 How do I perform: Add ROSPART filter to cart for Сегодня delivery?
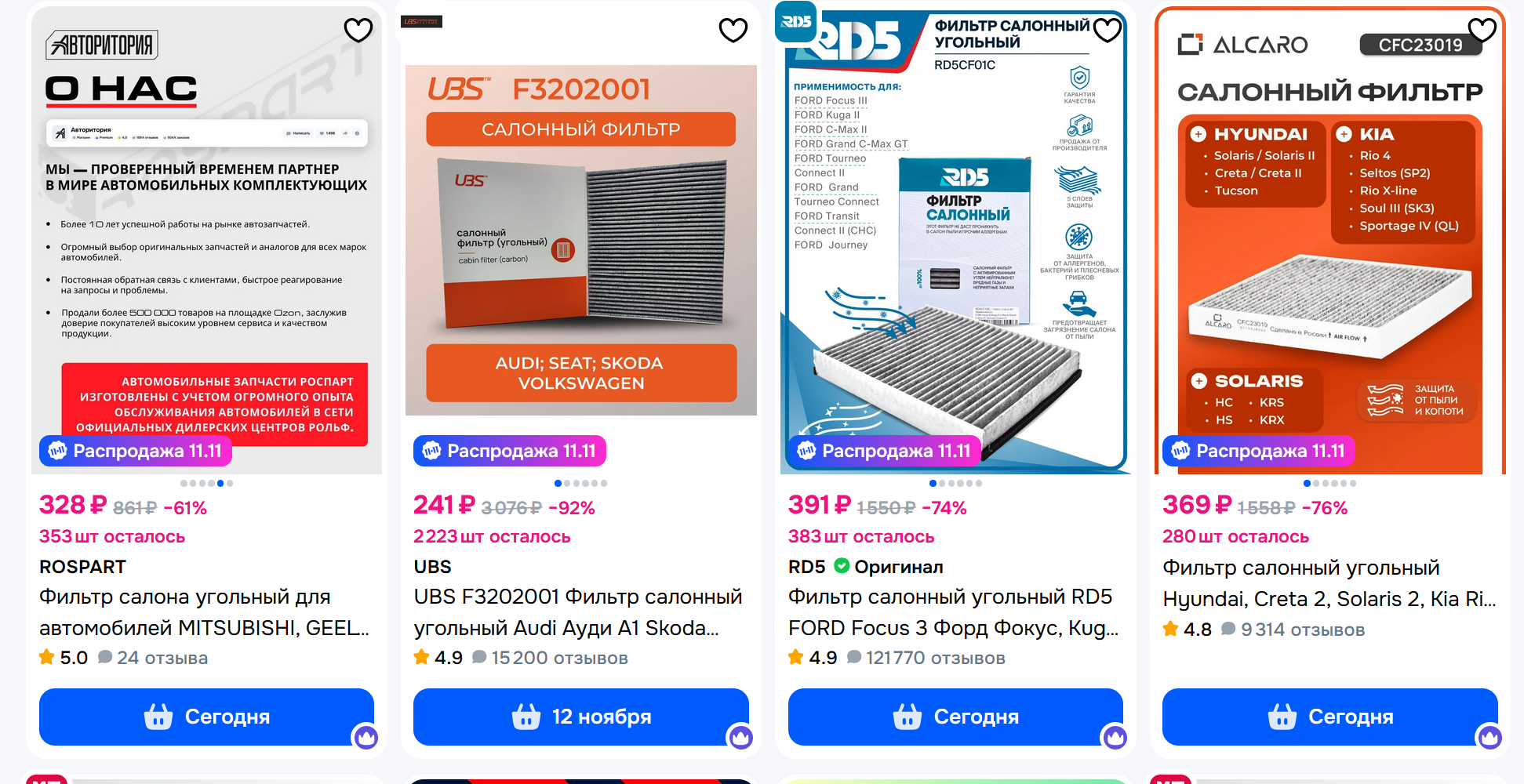[206, 717]
